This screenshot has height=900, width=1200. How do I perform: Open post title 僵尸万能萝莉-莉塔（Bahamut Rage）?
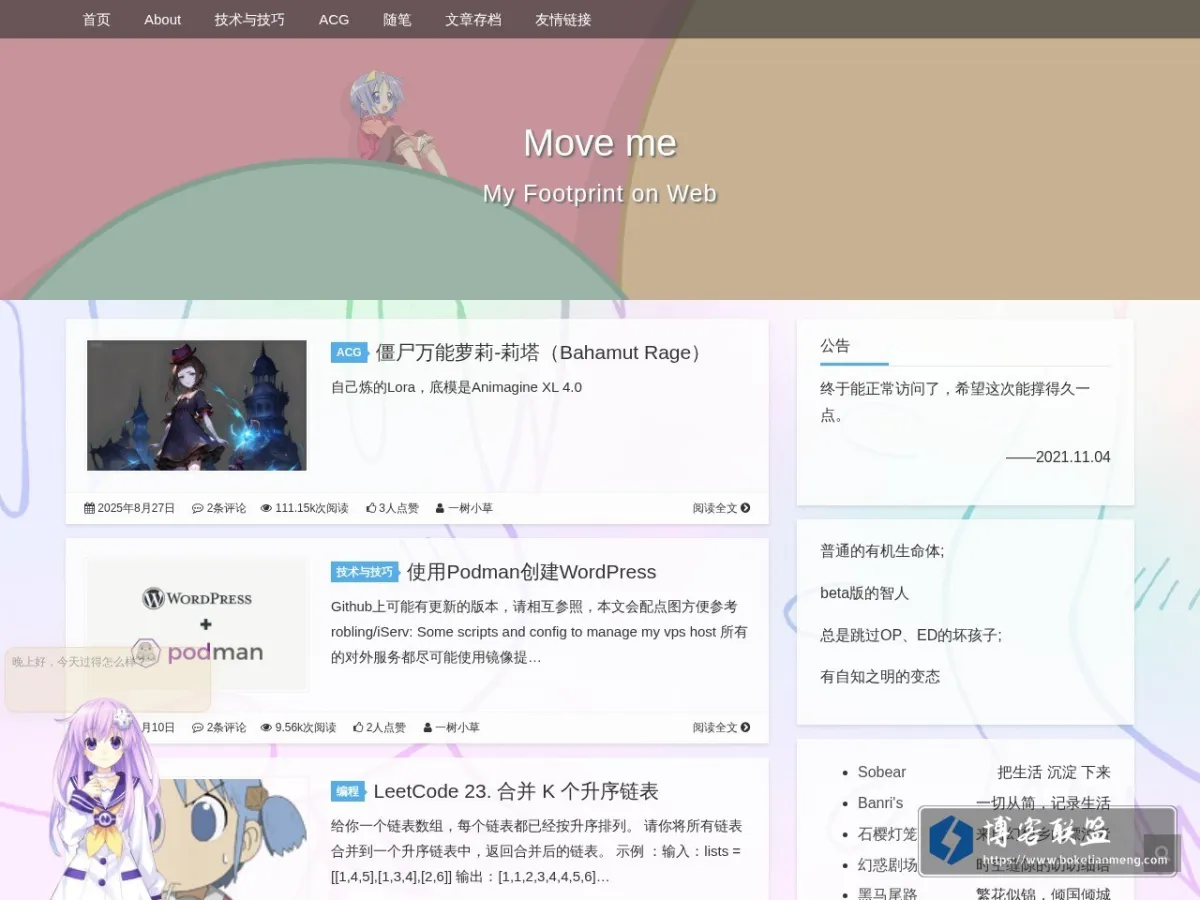[543, 352]
